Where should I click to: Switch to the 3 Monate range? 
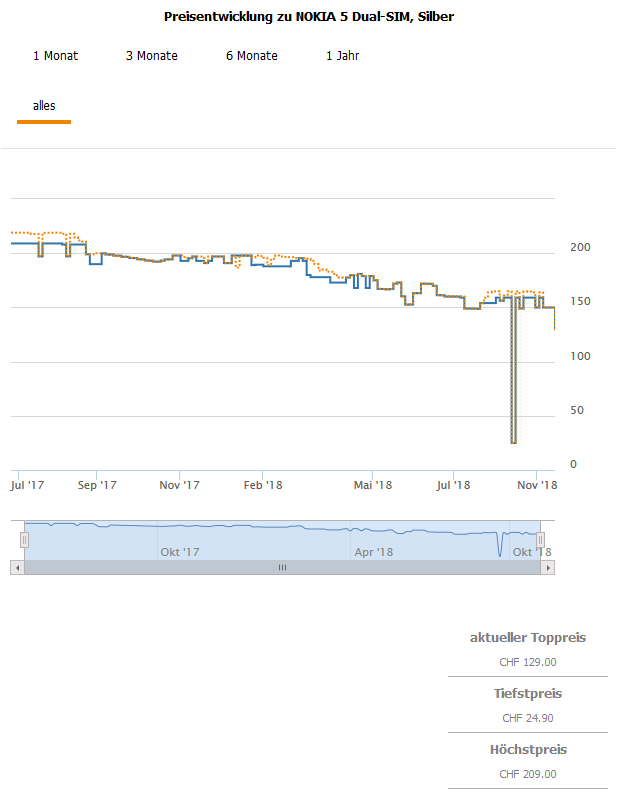pyautogui.click(x=152, y=56)
